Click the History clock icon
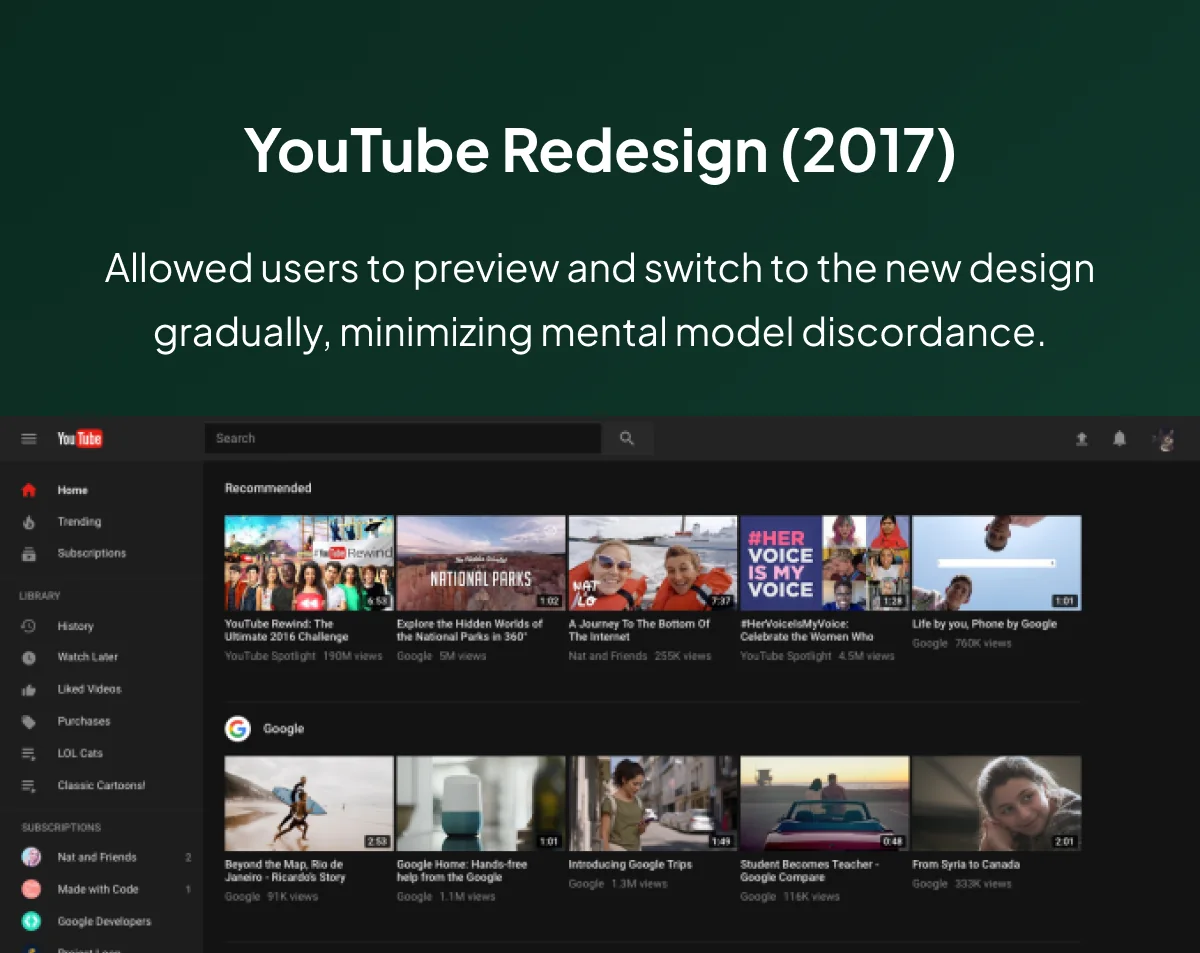 pos(29,626)
